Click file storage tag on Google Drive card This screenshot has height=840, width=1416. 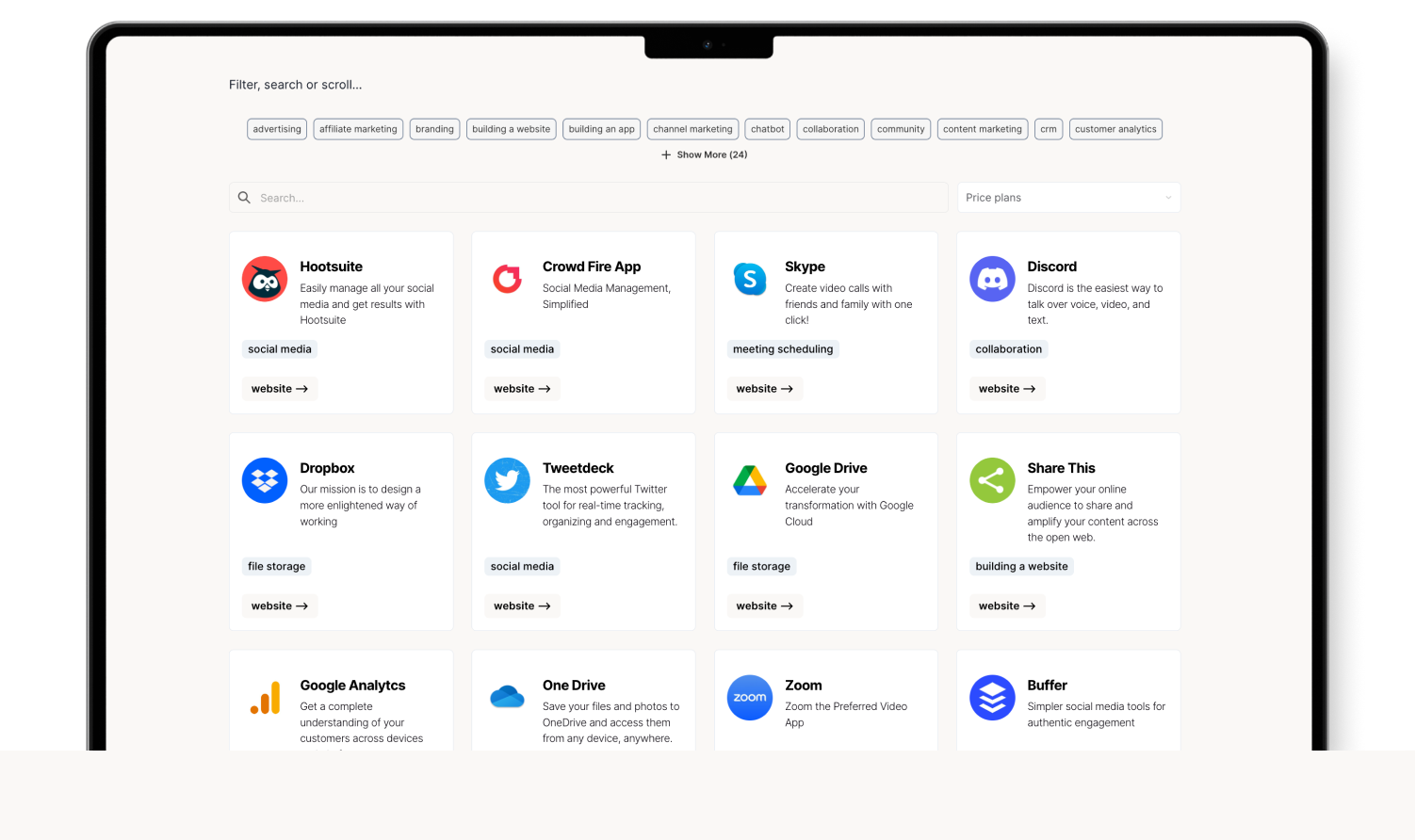click(762, 567)
